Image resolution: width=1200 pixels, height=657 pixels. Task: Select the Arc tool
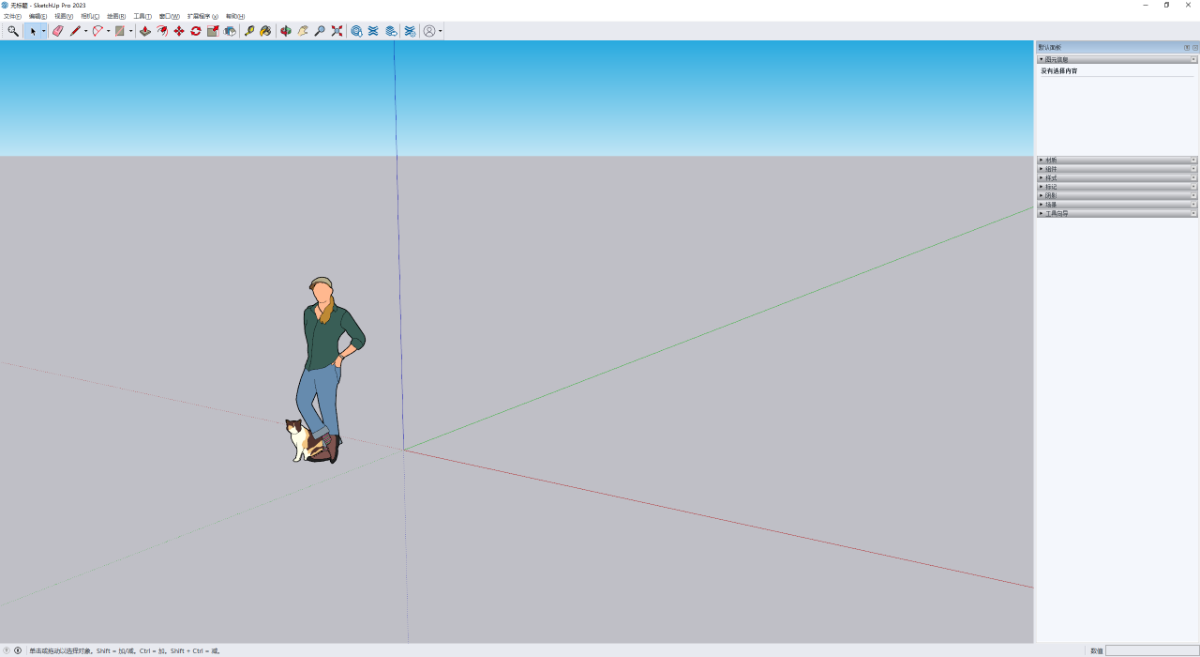pyautogui.click(x=98, y=31)
